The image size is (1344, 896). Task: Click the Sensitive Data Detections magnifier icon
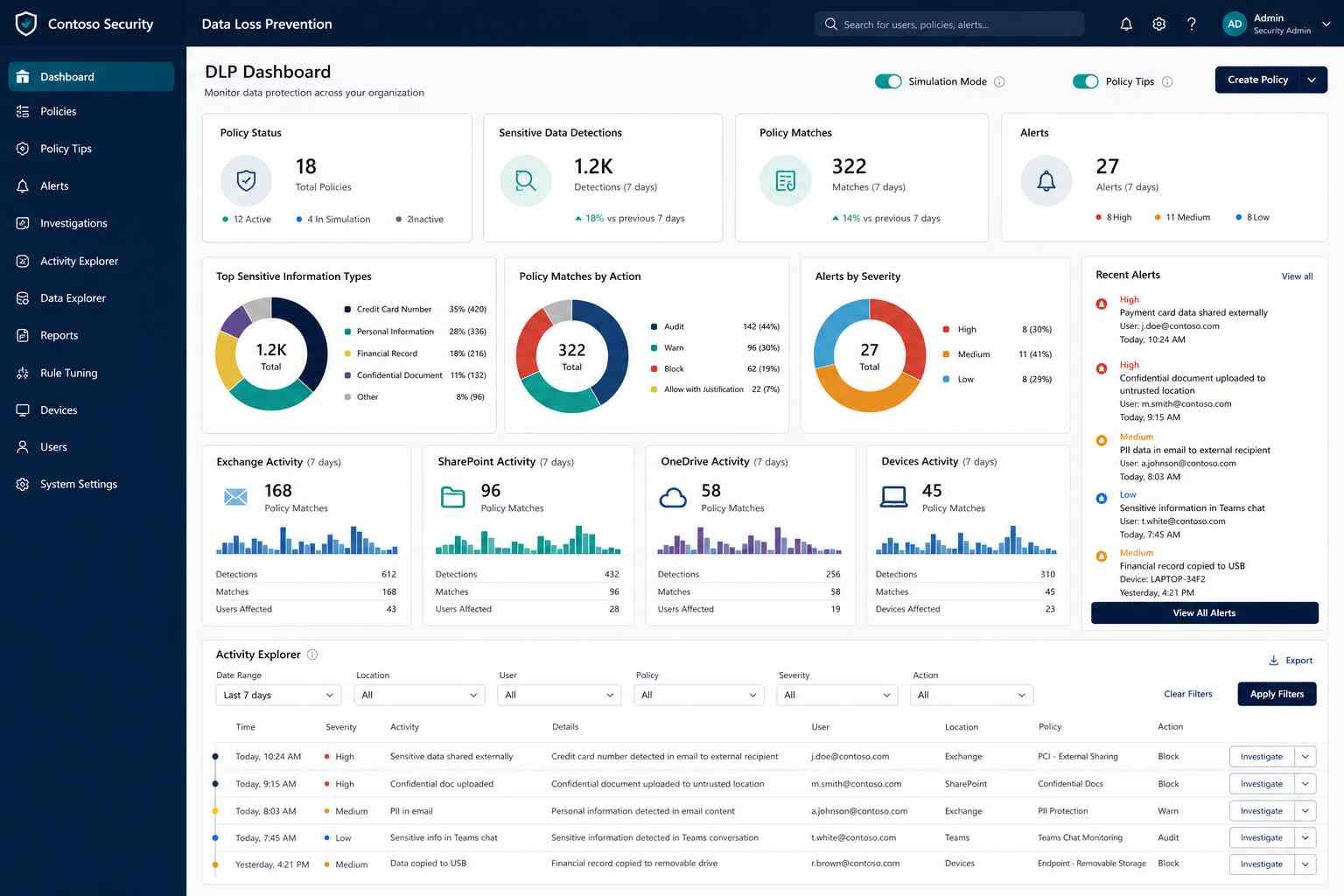525,181
